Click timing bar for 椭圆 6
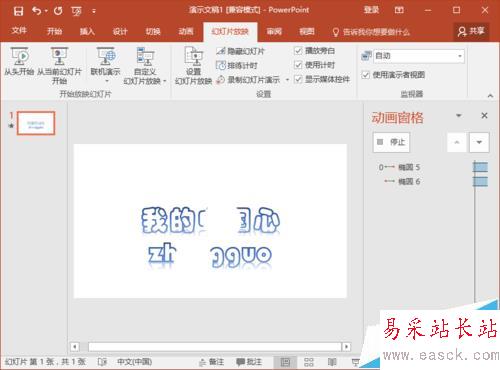The image size is (500, 370). [481, 181]
